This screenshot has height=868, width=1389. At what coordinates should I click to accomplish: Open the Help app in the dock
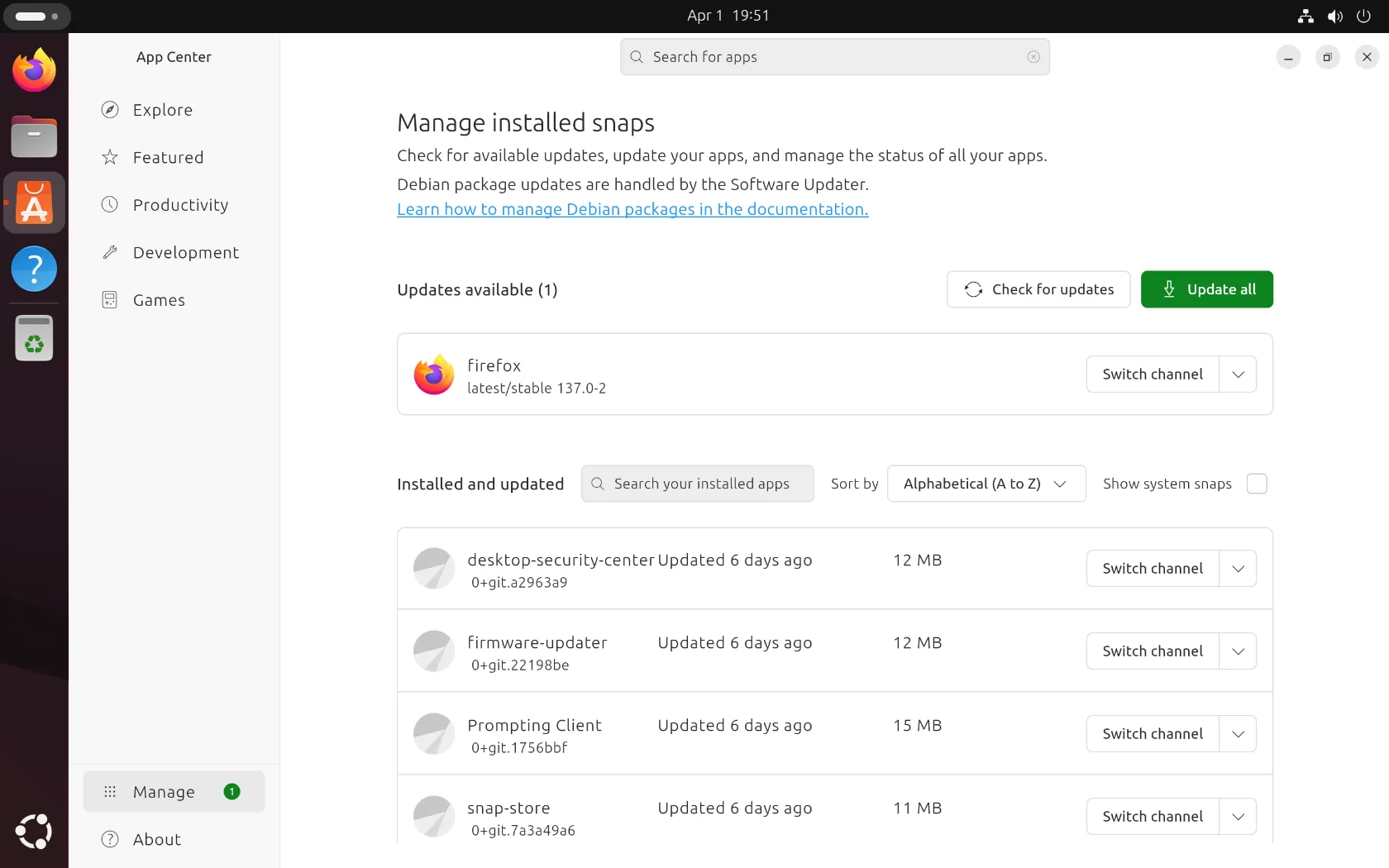point(34,269)
